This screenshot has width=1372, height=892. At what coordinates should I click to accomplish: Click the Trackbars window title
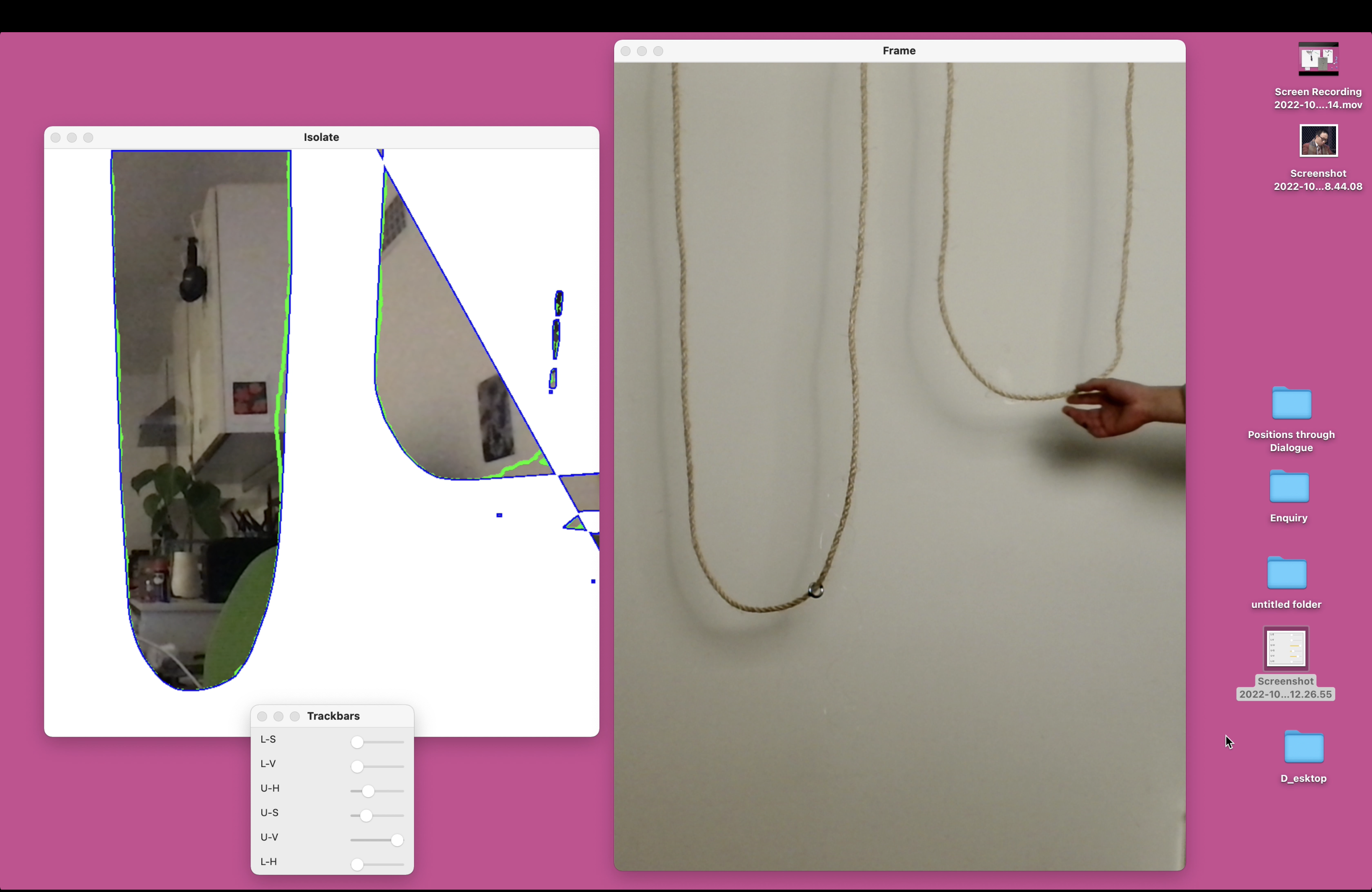coord(333,716)
